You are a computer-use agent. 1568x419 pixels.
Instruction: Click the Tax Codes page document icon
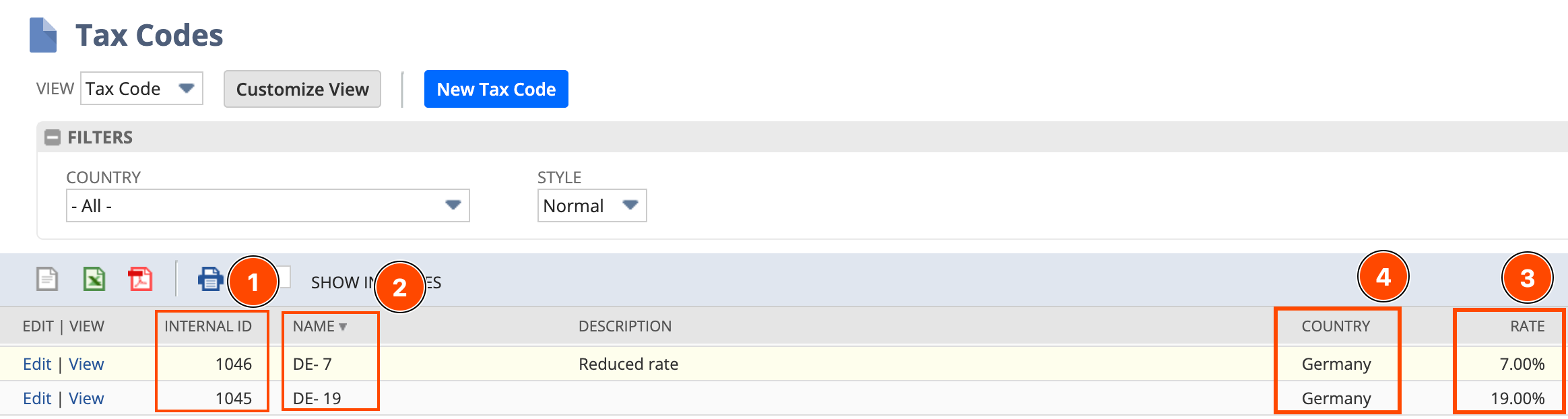coord(43,35)
